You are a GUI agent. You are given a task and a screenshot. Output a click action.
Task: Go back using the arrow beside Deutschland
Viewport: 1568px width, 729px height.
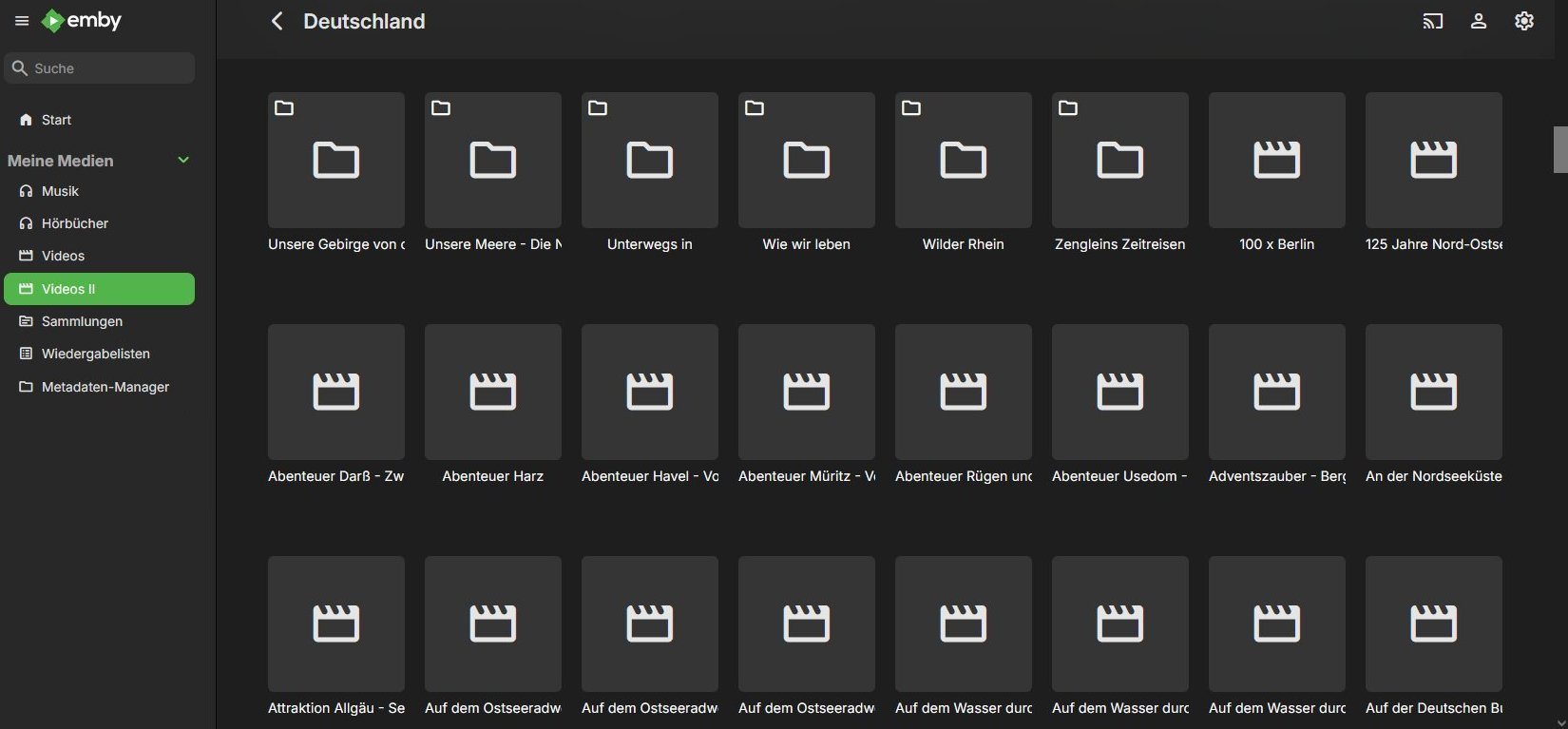coord(277,21)
